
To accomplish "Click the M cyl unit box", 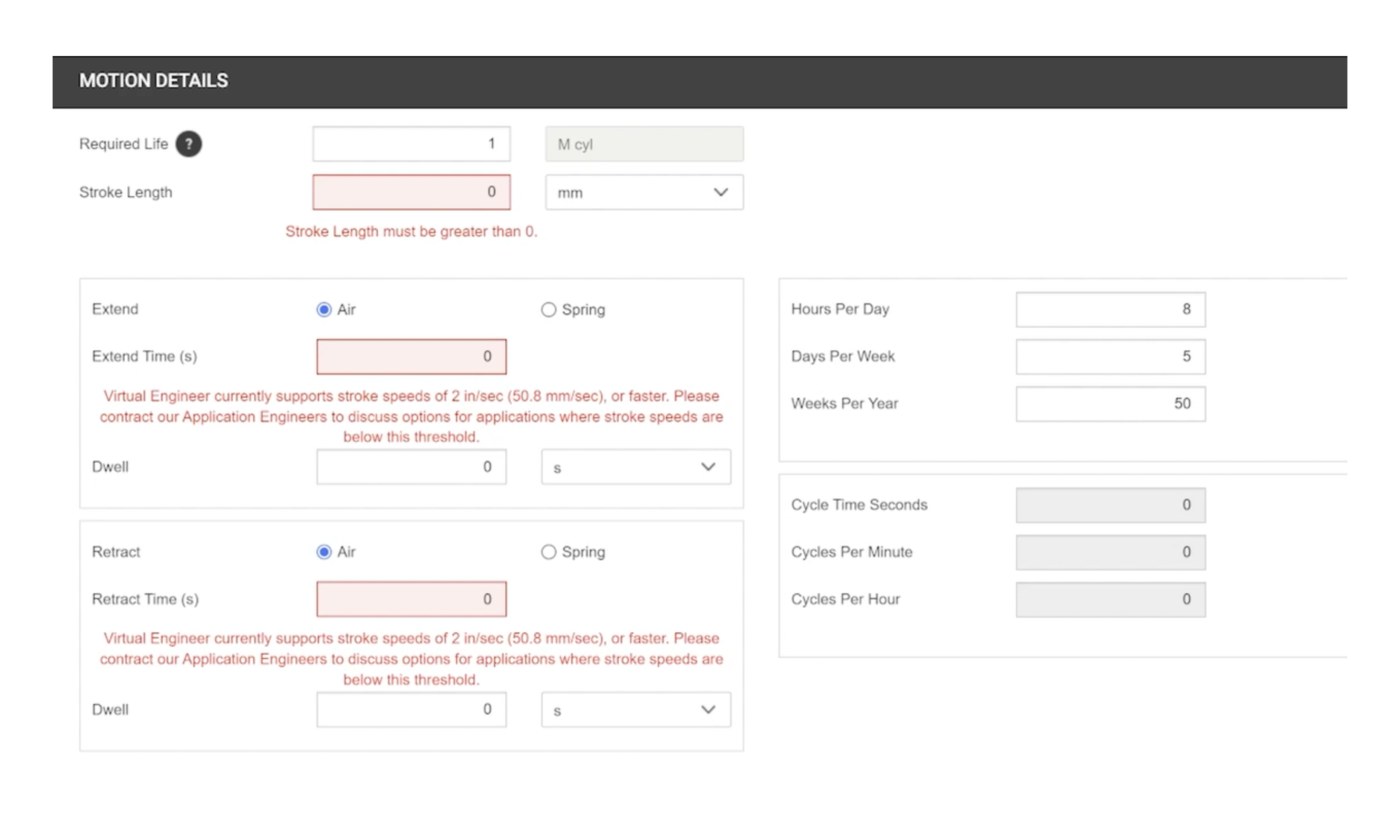I will click(644, 144).
